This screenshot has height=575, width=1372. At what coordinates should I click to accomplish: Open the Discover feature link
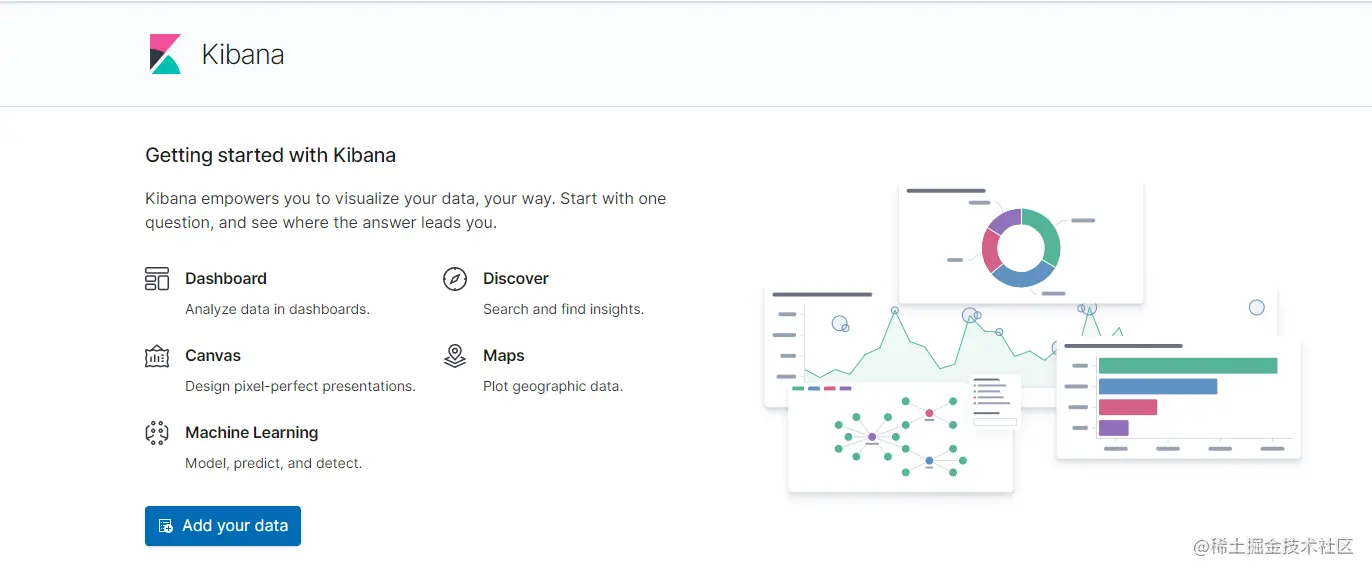coord(516,279)
